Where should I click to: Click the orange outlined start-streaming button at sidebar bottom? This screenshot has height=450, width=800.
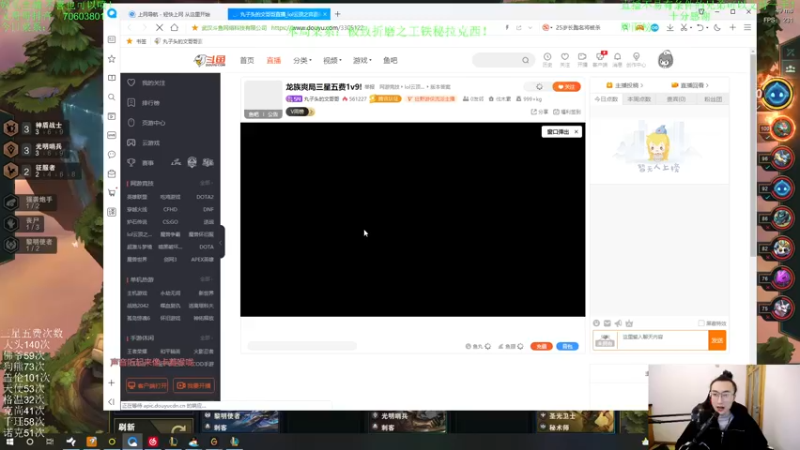[x=193, y=386]
